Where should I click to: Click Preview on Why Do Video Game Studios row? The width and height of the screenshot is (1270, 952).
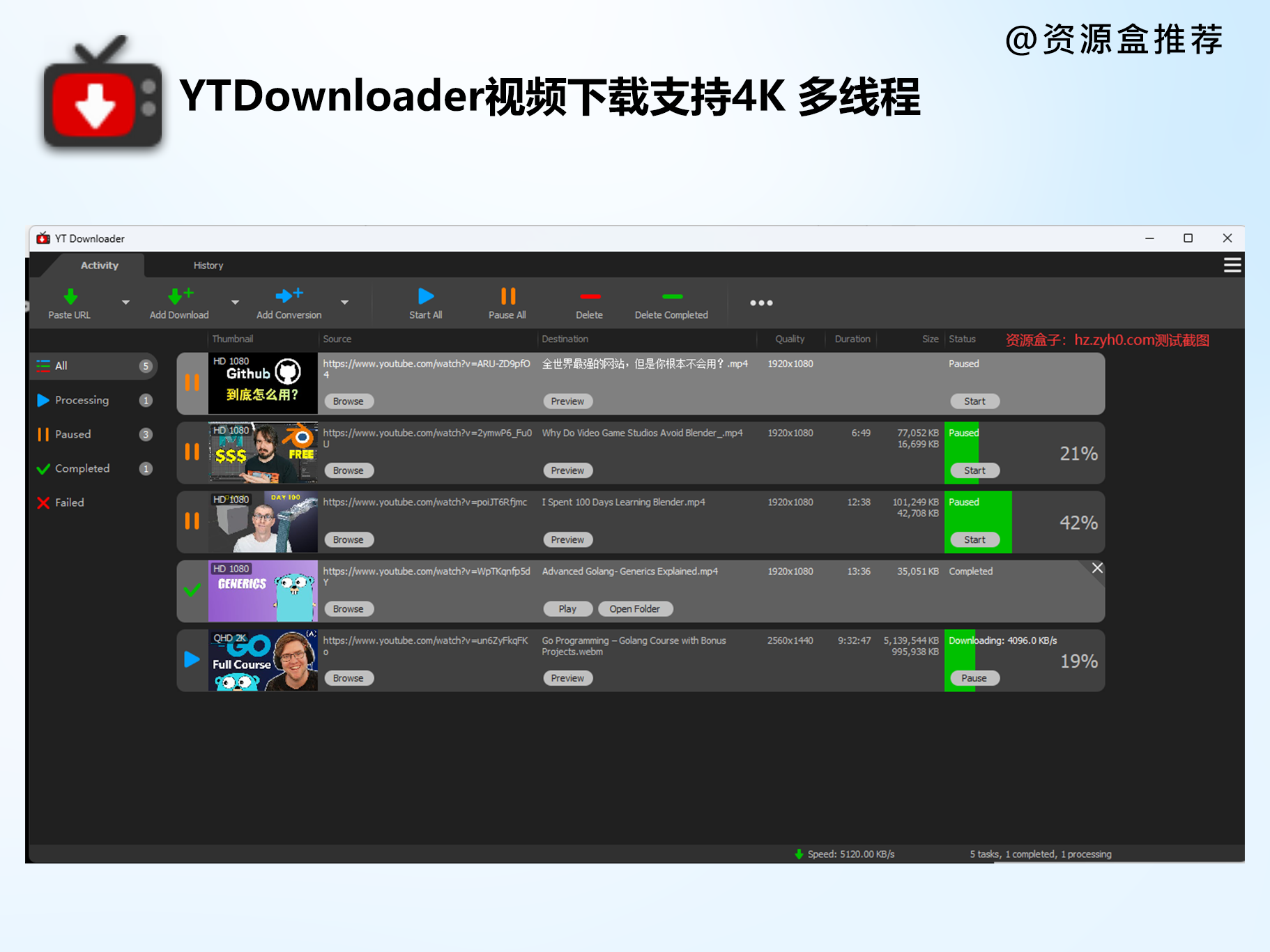(568, 470)
